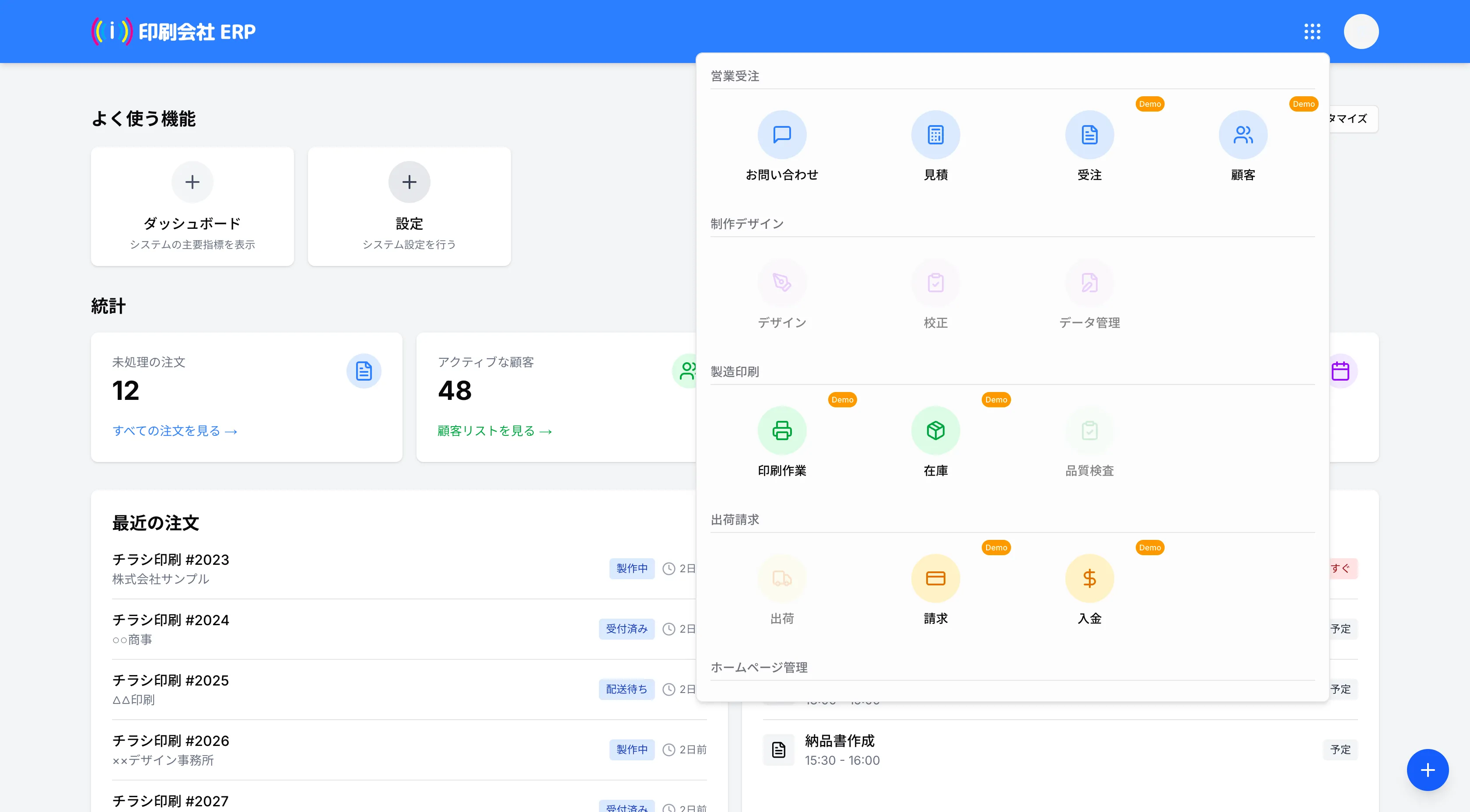Screen dimensions: 1470x812
Task: Open the お問い合わせ inquiry module icon
Action: coord(781,135)
